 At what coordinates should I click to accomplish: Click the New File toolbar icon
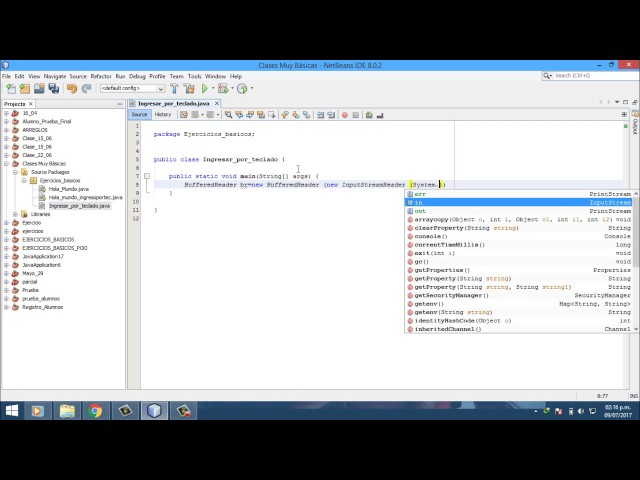(11, 89)
